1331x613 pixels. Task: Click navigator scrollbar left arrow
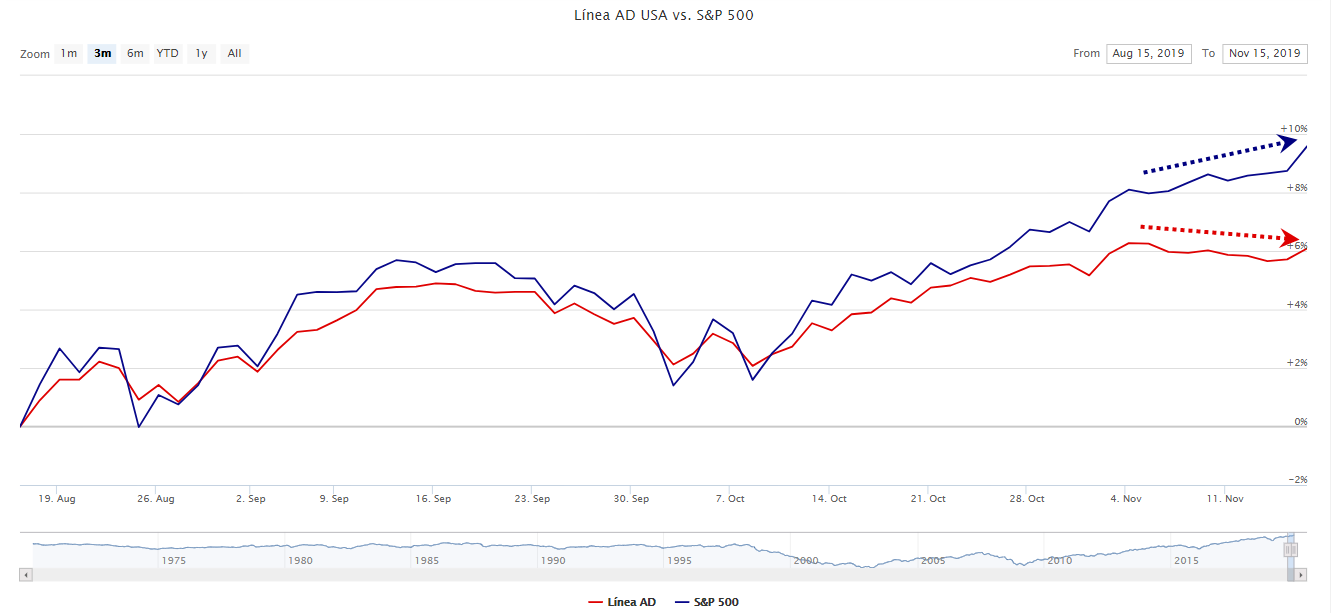[26, 575]
